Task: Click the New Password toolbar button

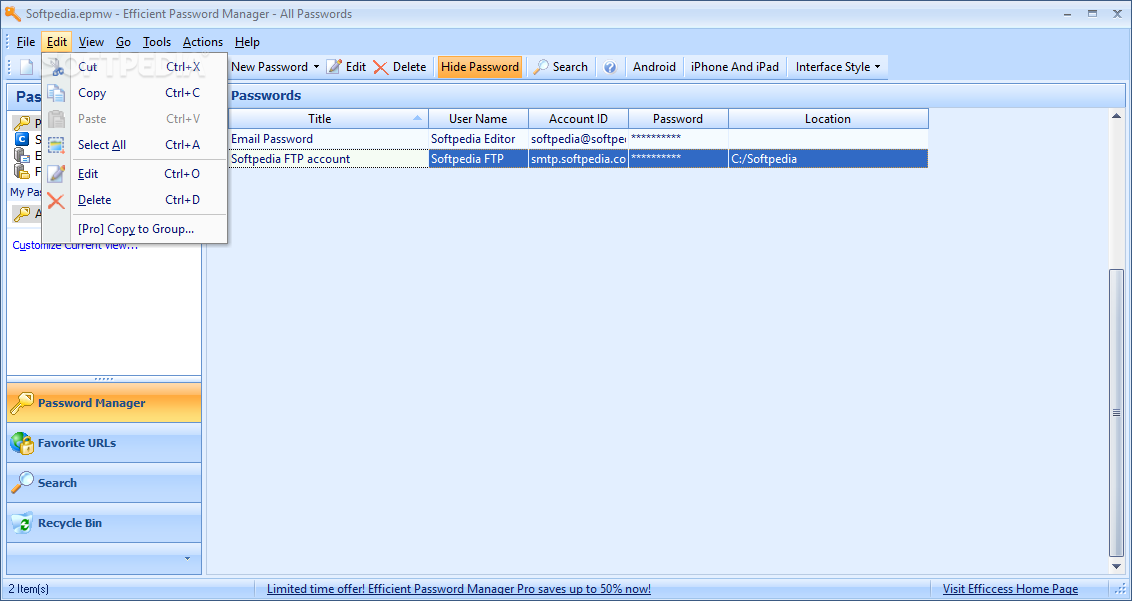Action: pyautogui.click(x=269, y=67)
